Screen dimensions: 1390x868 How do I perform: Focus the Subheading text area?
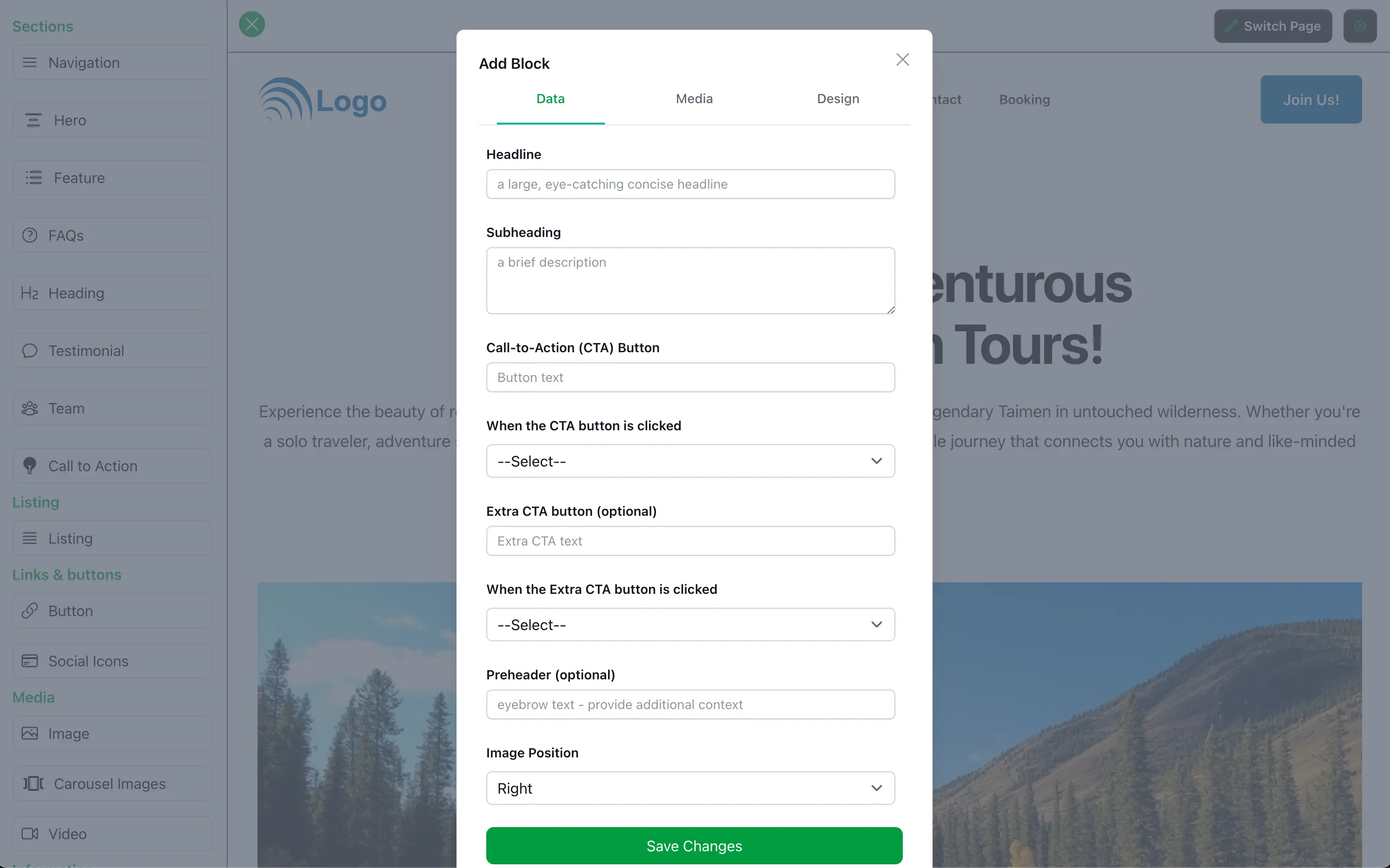(690, 280)
